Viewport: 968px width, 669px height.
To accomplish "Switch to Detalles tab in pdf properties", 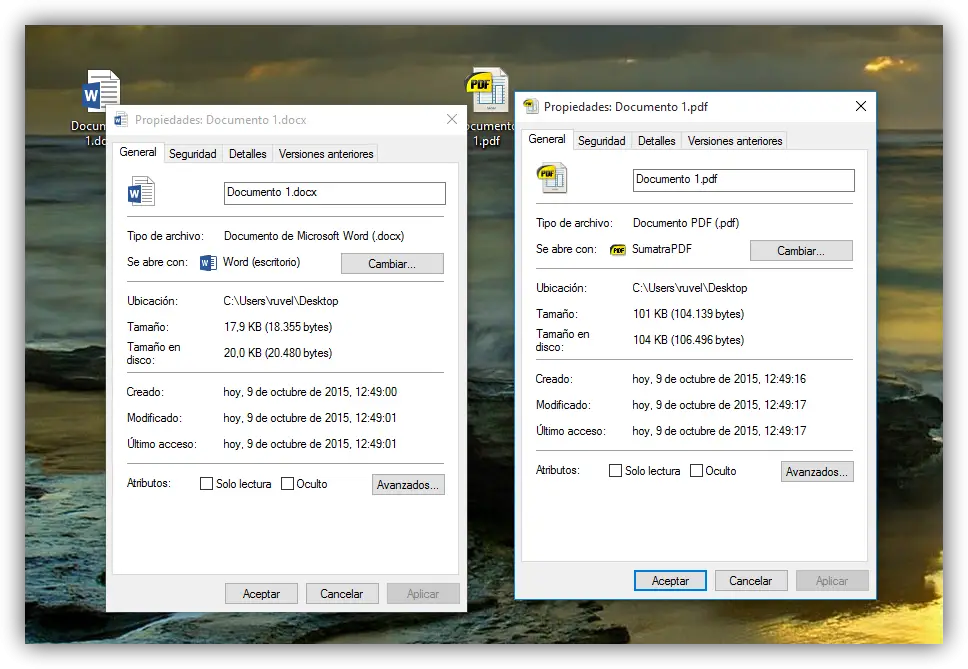I will 657,141.
